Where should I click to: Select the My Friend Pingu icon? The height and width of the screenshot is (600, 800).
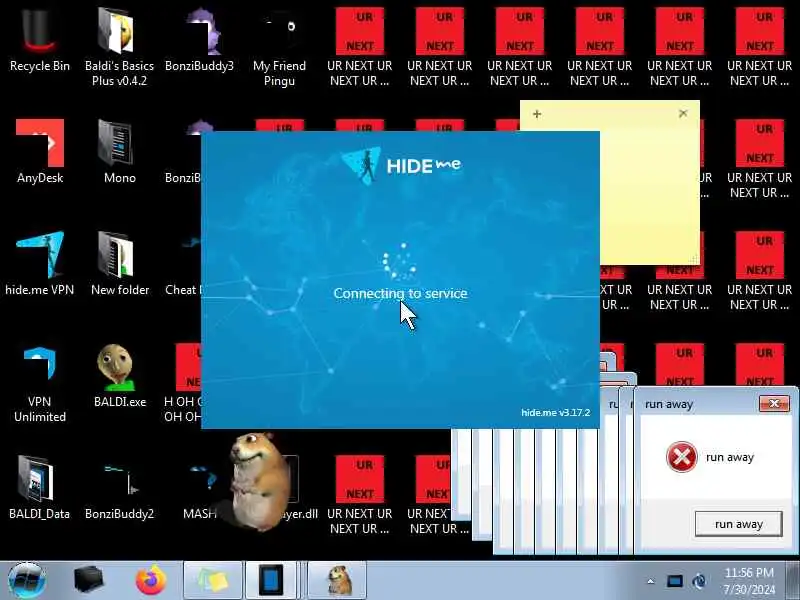pos(279,46)
